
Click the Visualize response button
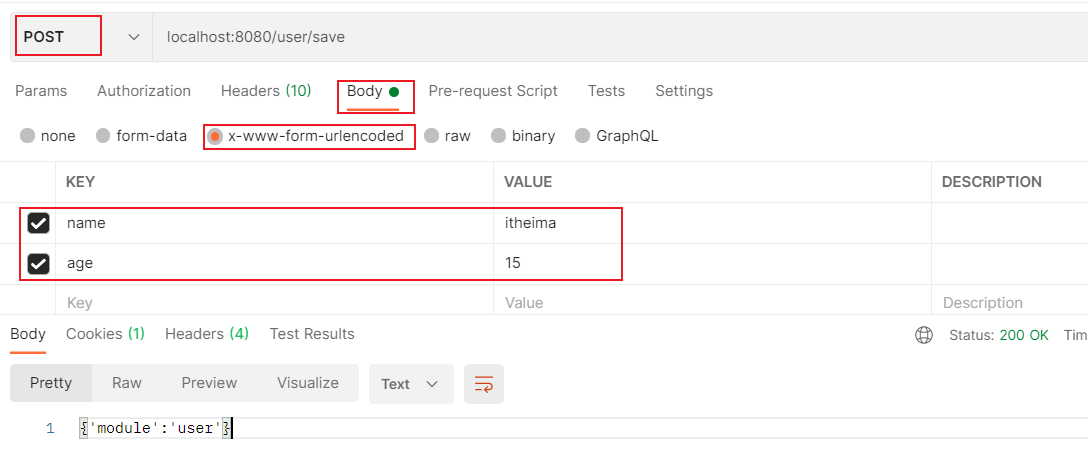pos(308,383)
